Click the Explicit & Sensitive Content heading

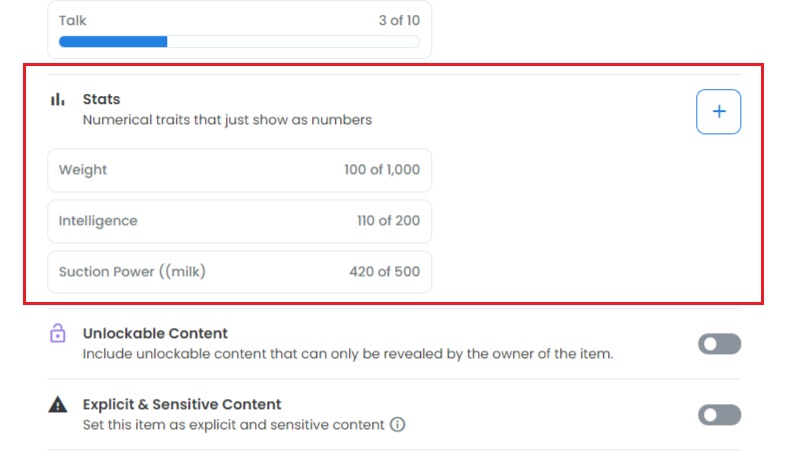182,404
